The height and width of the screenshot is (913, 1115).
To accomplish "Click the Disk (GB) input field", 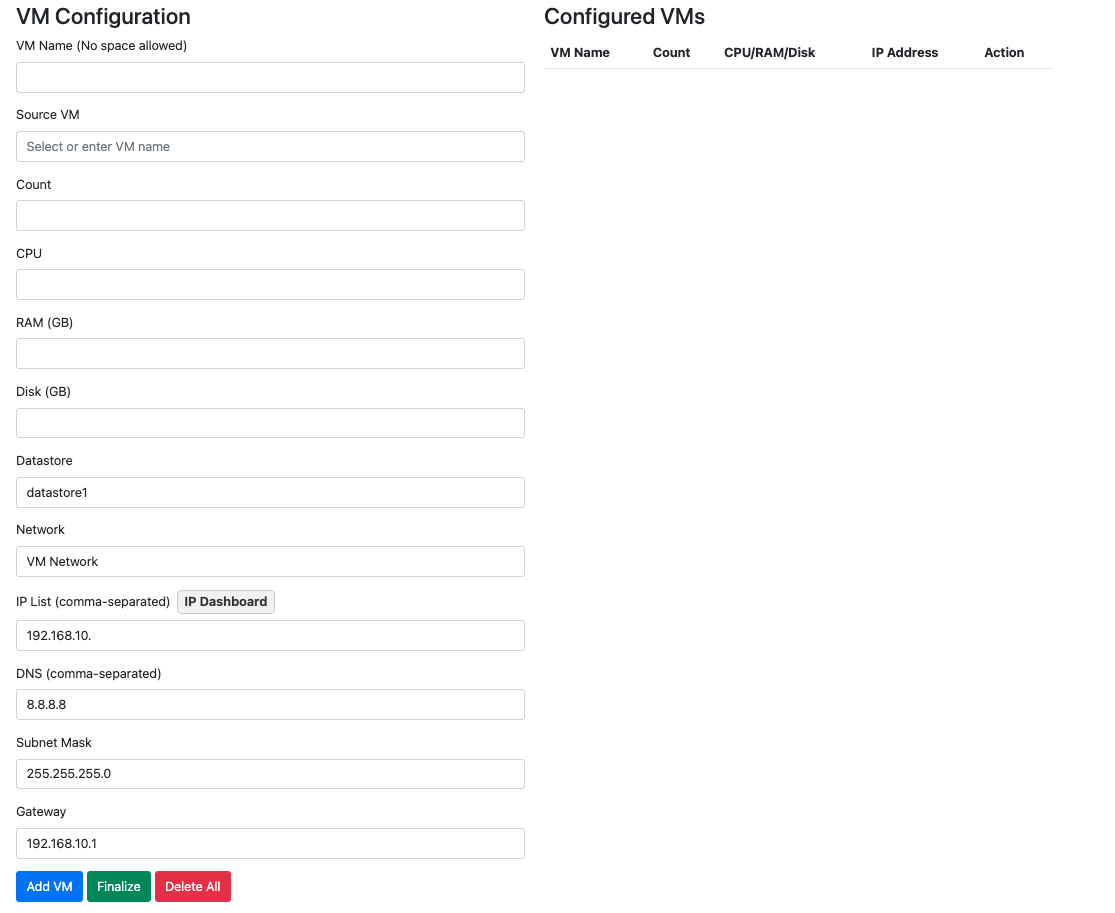I will [270, 423].
